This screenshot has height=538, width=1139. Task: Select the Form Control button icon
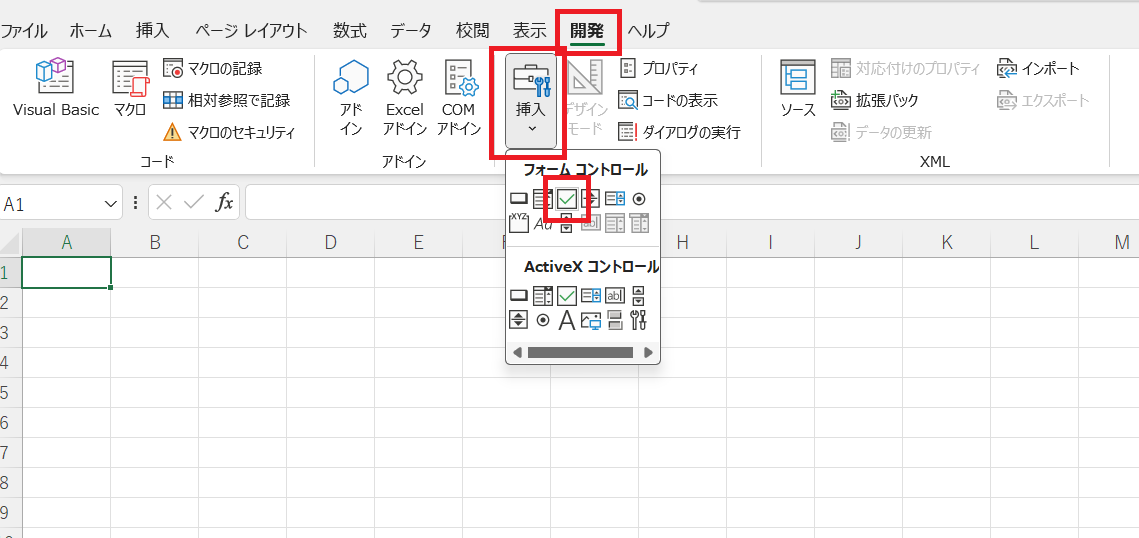pyautogui.click(x=518, y=199)
